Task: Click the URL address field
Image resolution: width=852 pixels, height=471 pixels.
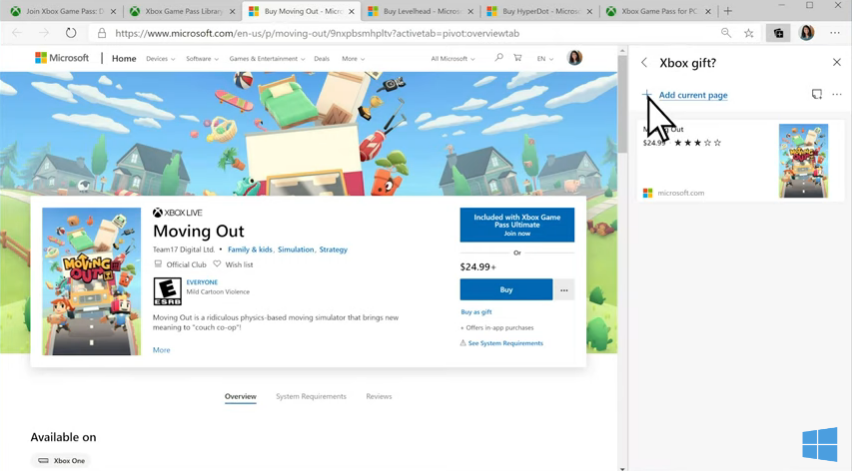Action: point(402,33)
